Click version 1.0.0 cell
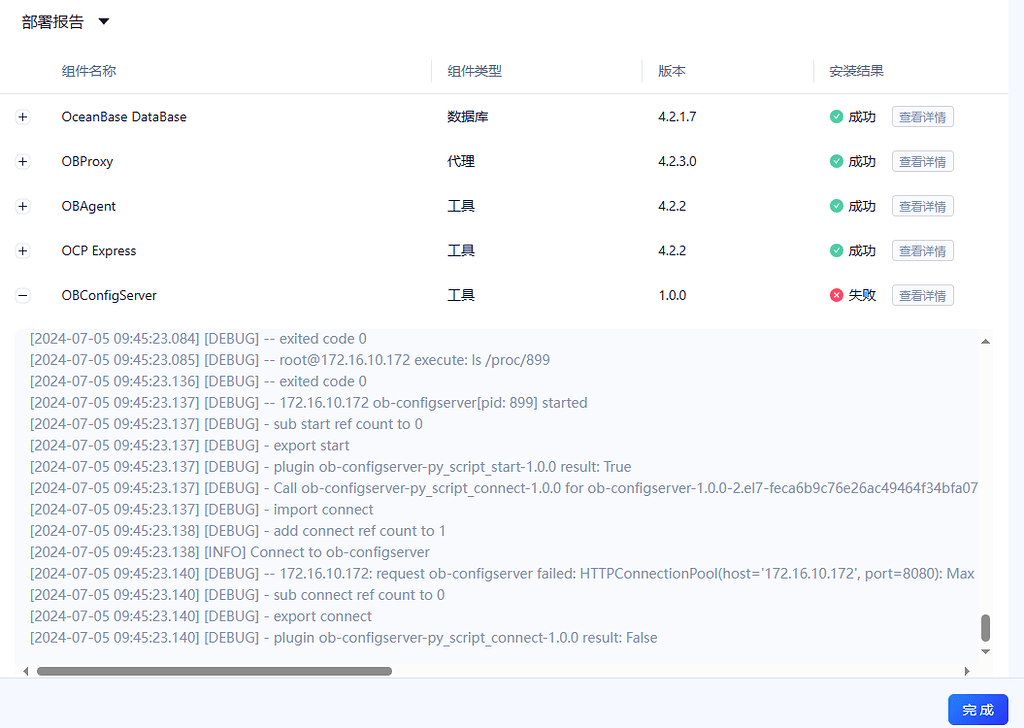 pyautogui.click(x=672, y=296)
